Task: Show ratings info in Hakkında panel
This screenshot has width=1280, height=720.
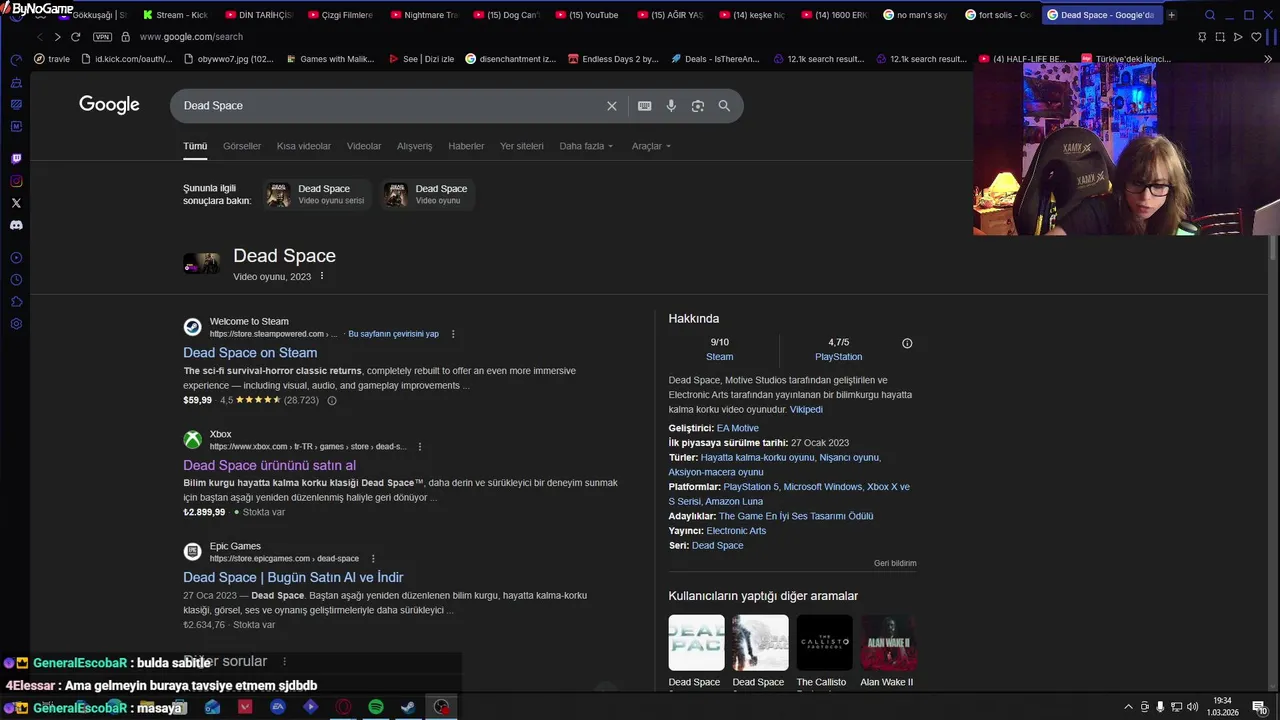Action: click(907, 343)
